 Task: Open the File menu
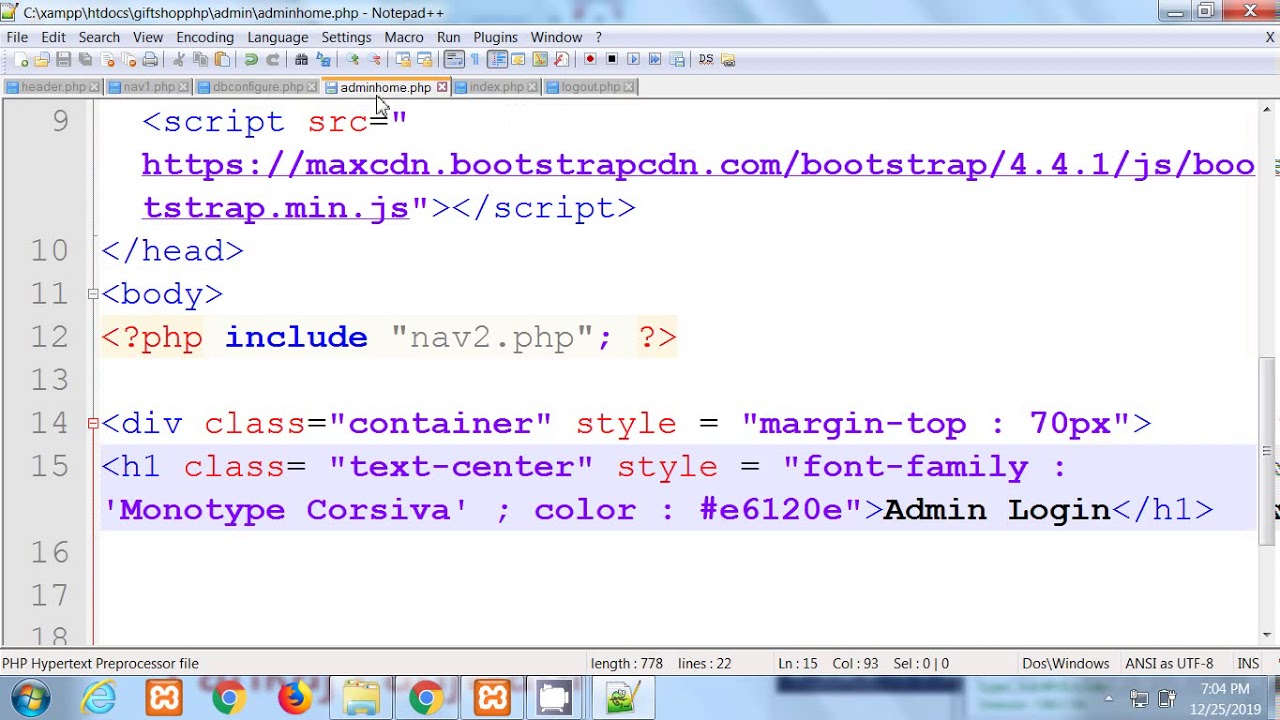[x=17, y=37]
